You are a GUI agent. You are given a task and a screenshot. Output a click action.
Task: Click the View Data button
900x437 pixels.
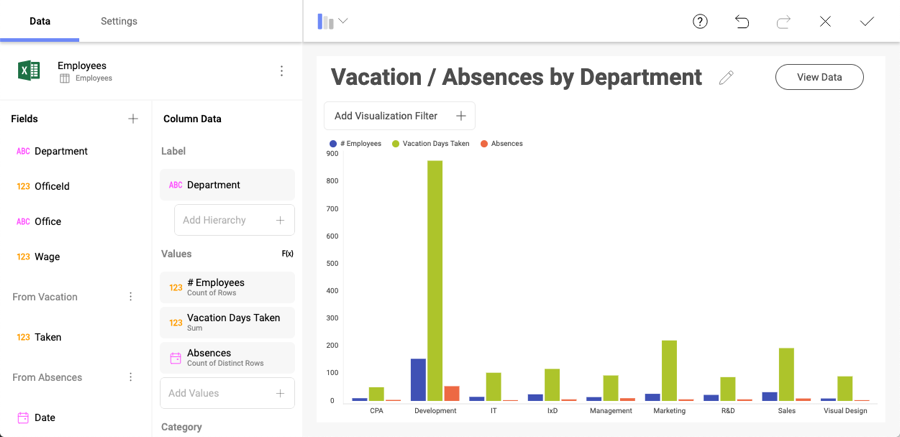coord(819,77)
